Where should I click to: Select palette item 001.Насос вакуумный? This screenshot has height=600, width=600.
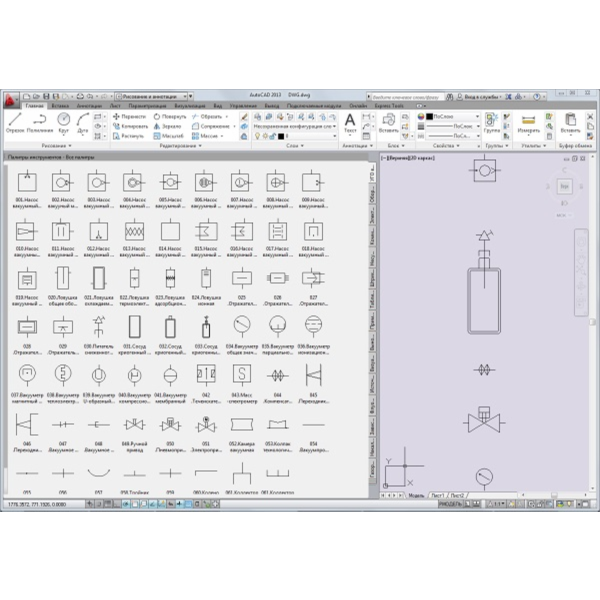coord(27,189)
